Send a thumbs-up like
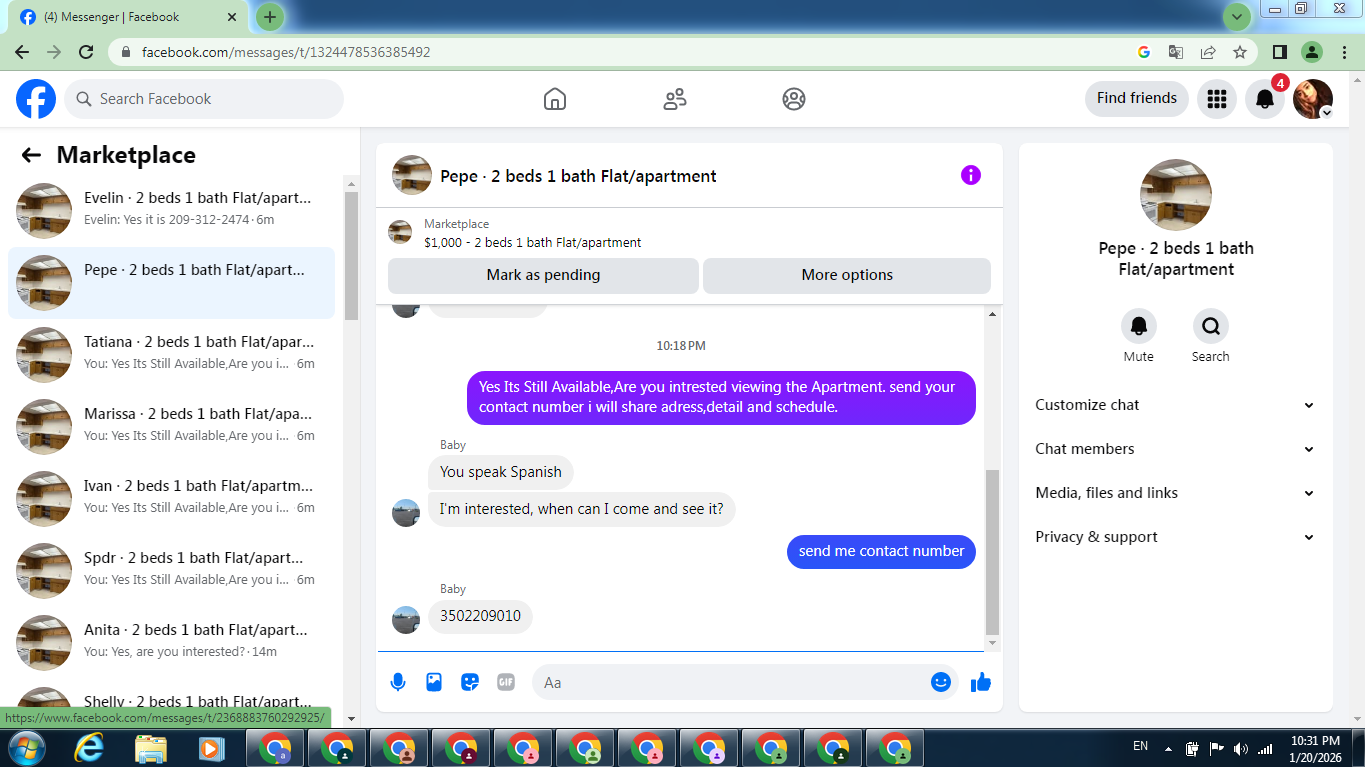Screen dimensions: 1365x767 coord(980,682)
